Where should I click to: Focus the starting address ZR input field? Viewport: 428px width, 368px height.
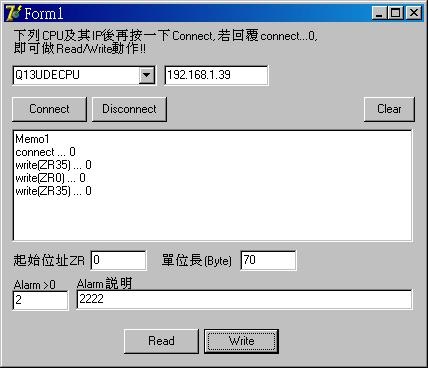(118, 260)
